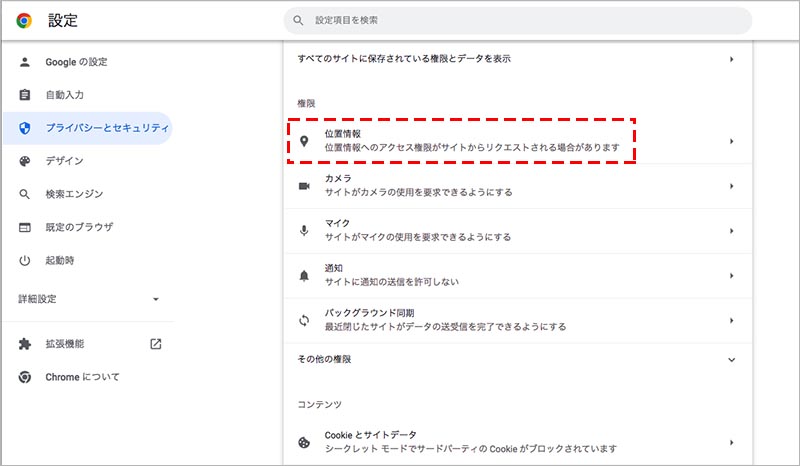Open 拡張機能 via its external link icon

[x=156, y=344]
